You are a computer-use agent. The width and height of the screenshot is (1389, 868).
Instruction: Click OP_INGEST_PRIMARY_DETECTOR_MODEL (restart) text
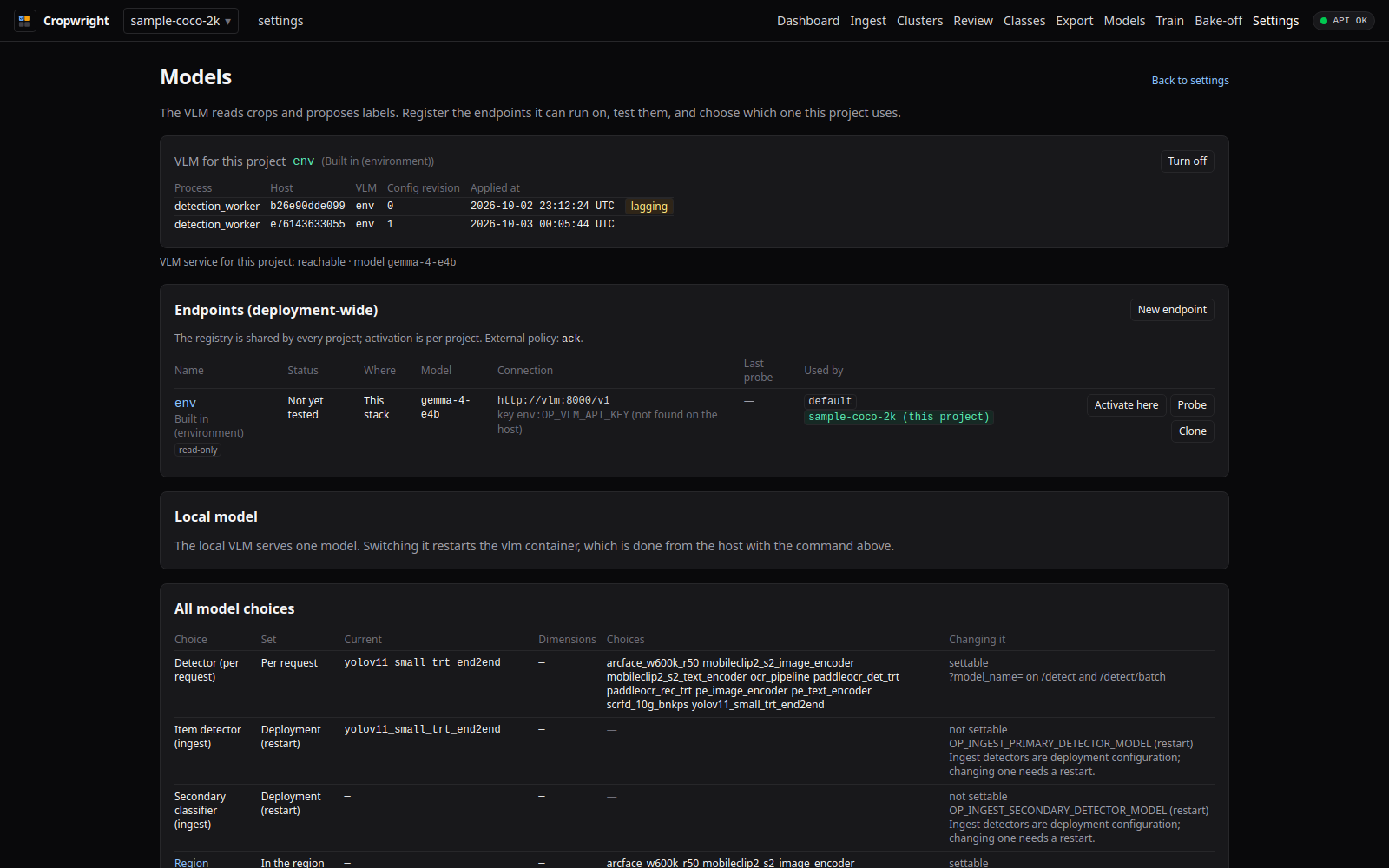(1070, 744)
